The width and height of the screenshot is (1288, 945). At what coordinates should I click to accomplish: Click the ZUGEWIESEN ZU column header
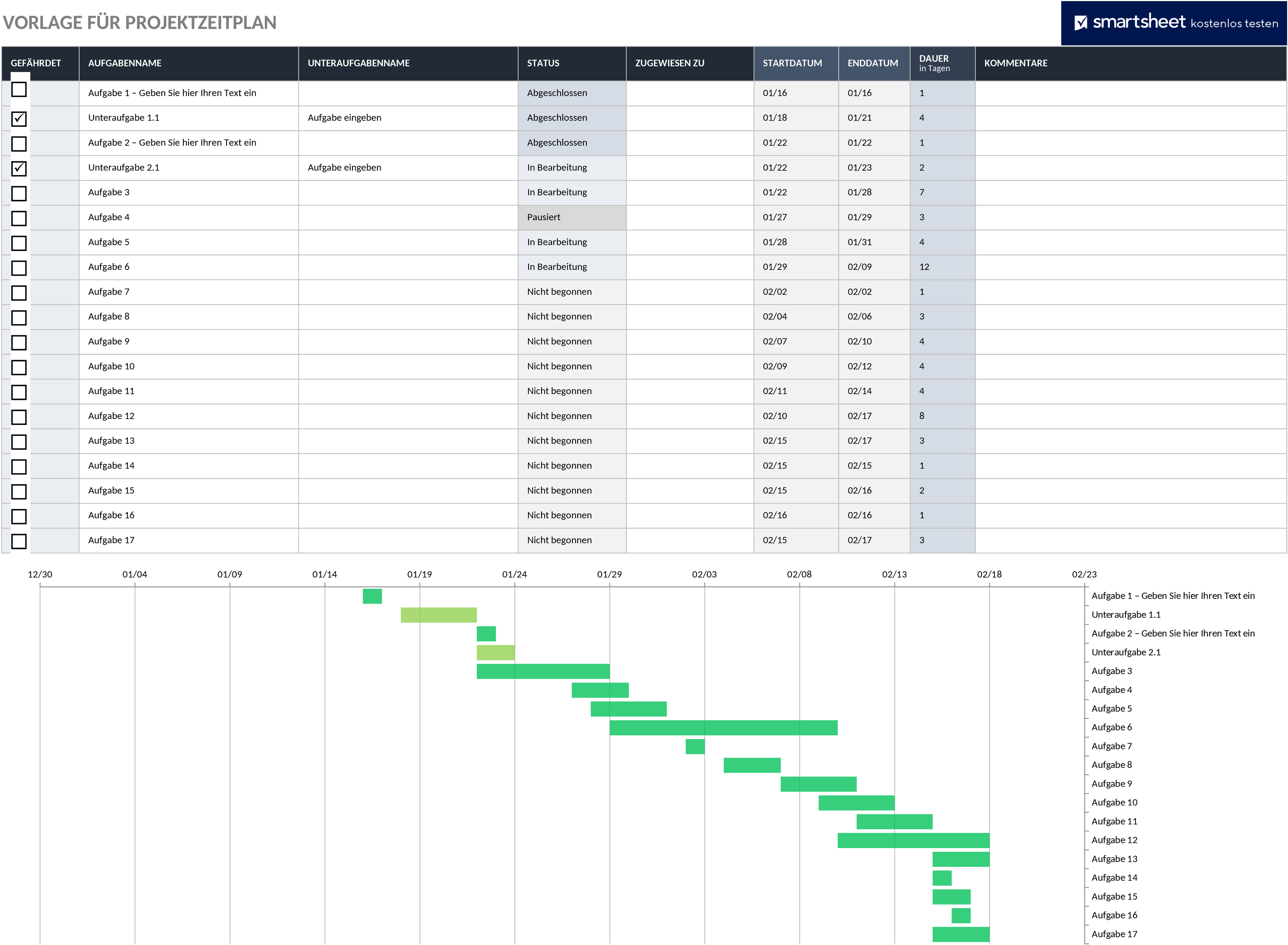(690, 64)
